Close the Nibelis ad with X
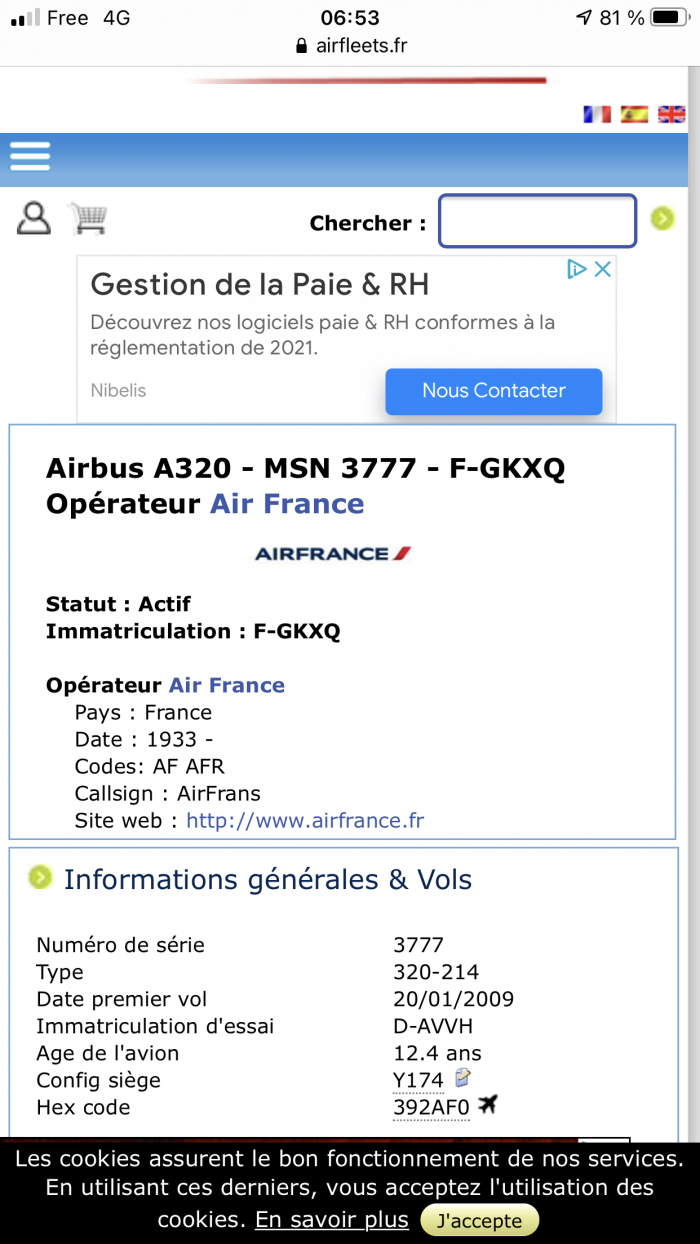Image resolution: width=700 pixels, height=1244 pixels. (603, 269)
